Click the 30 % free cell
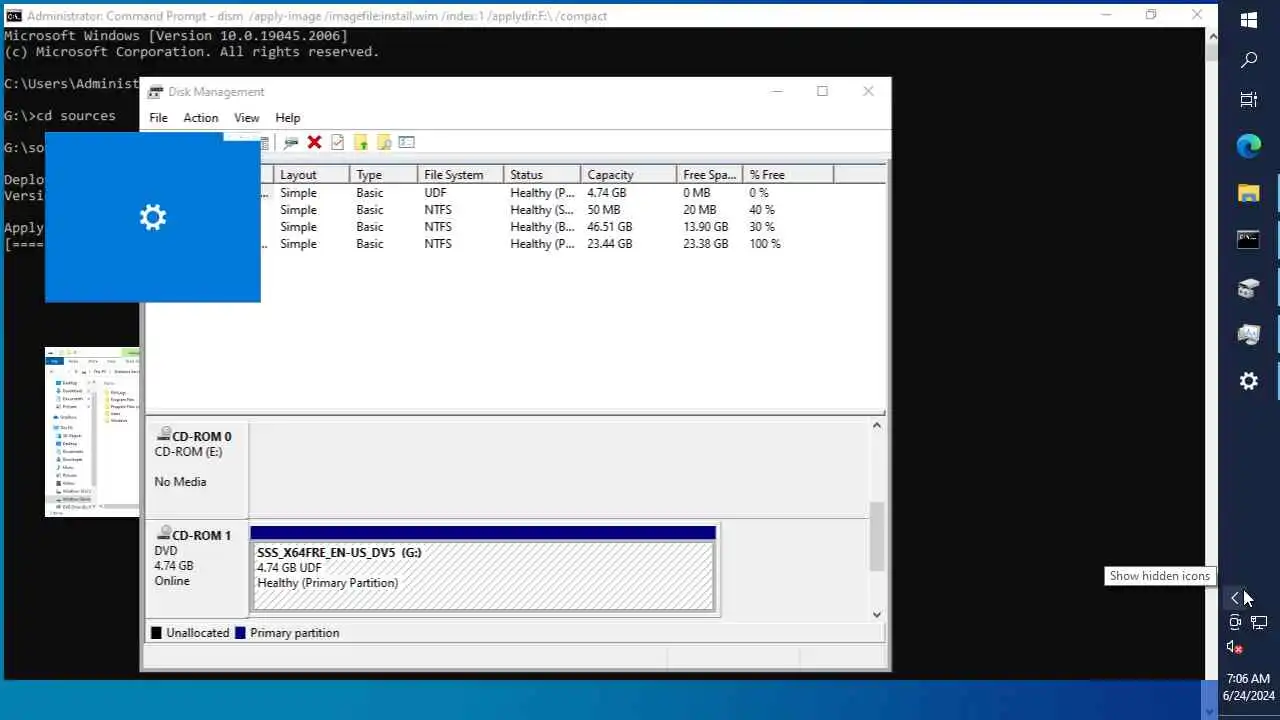Viewport: 1280px width, 720px height. point(762,227)
